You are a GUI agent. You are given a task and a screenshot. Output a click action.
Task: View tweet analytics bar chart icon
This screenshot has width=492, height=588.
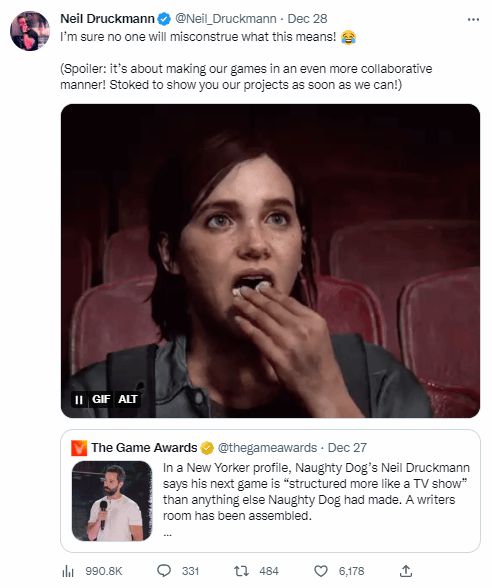[68, 571]
